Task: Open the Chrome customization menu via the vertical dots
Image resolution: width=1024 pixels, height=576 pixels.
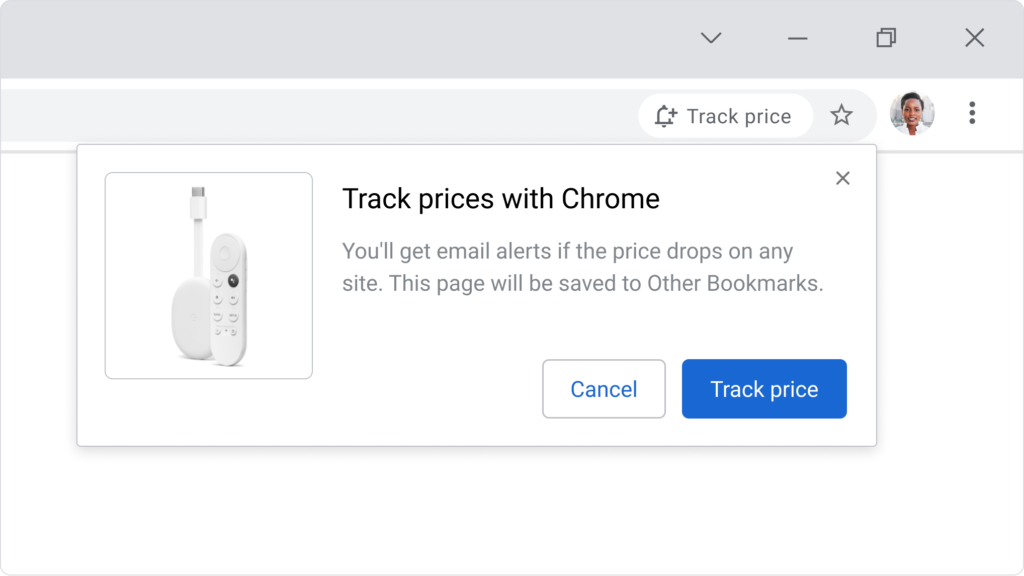Action: coord(971,113)
